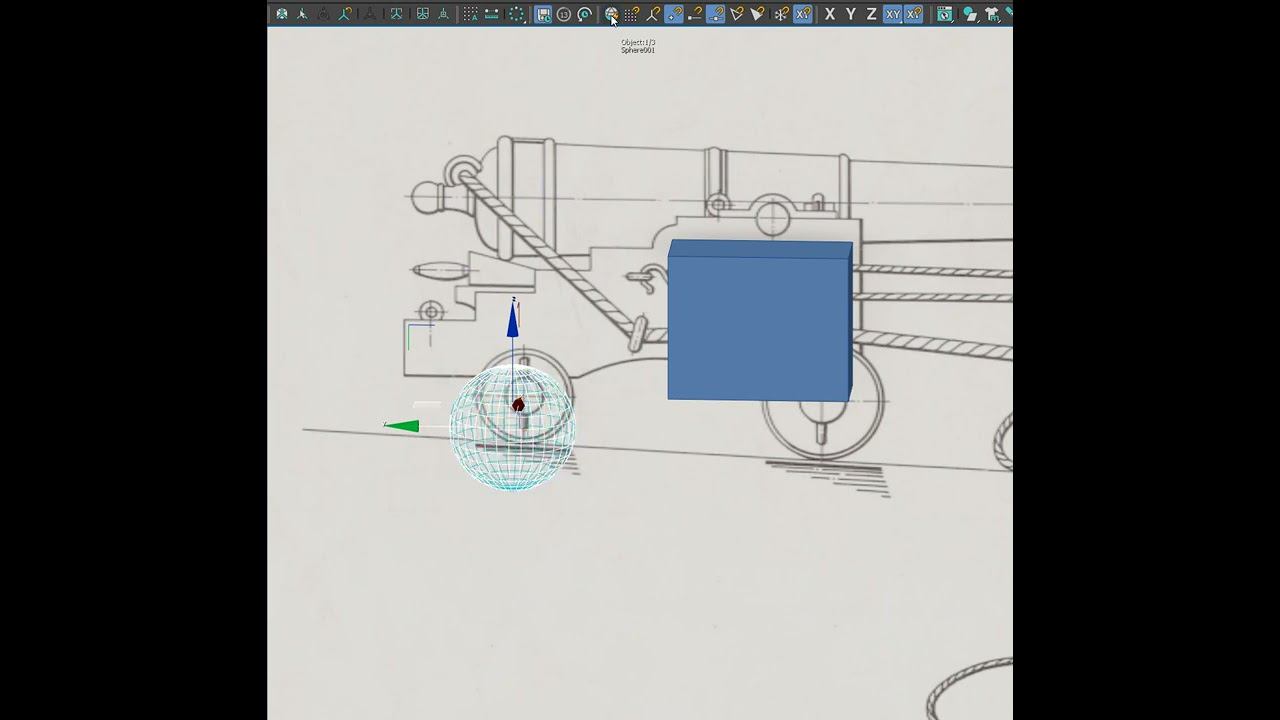Toggle the XY magnet icon after XY button

coord(913,14)
